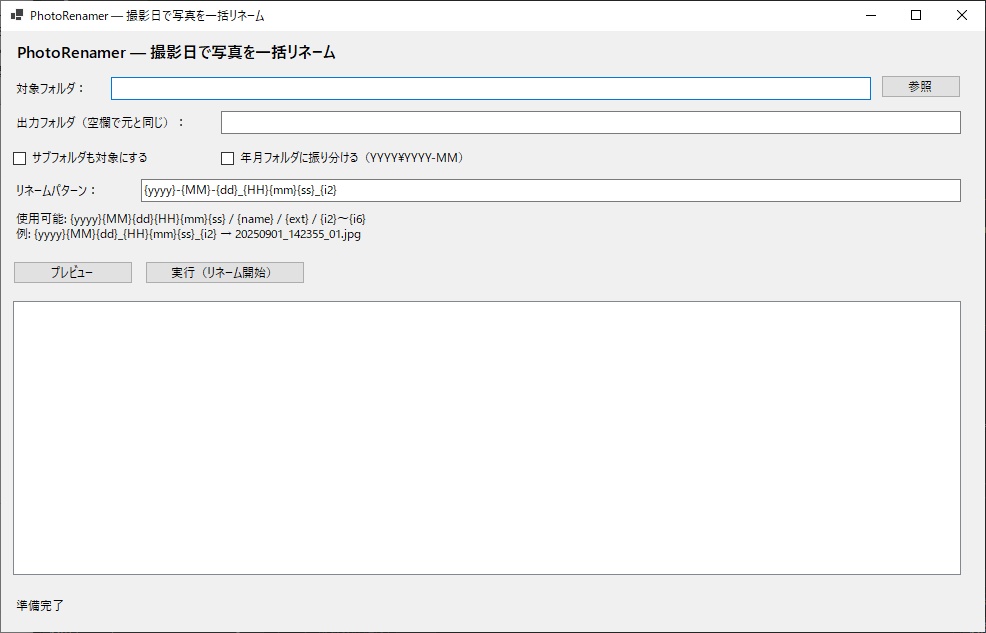This screenshot has width=986, height=633.
Task: Click inside the empty results log area
Action: (485, 440)
